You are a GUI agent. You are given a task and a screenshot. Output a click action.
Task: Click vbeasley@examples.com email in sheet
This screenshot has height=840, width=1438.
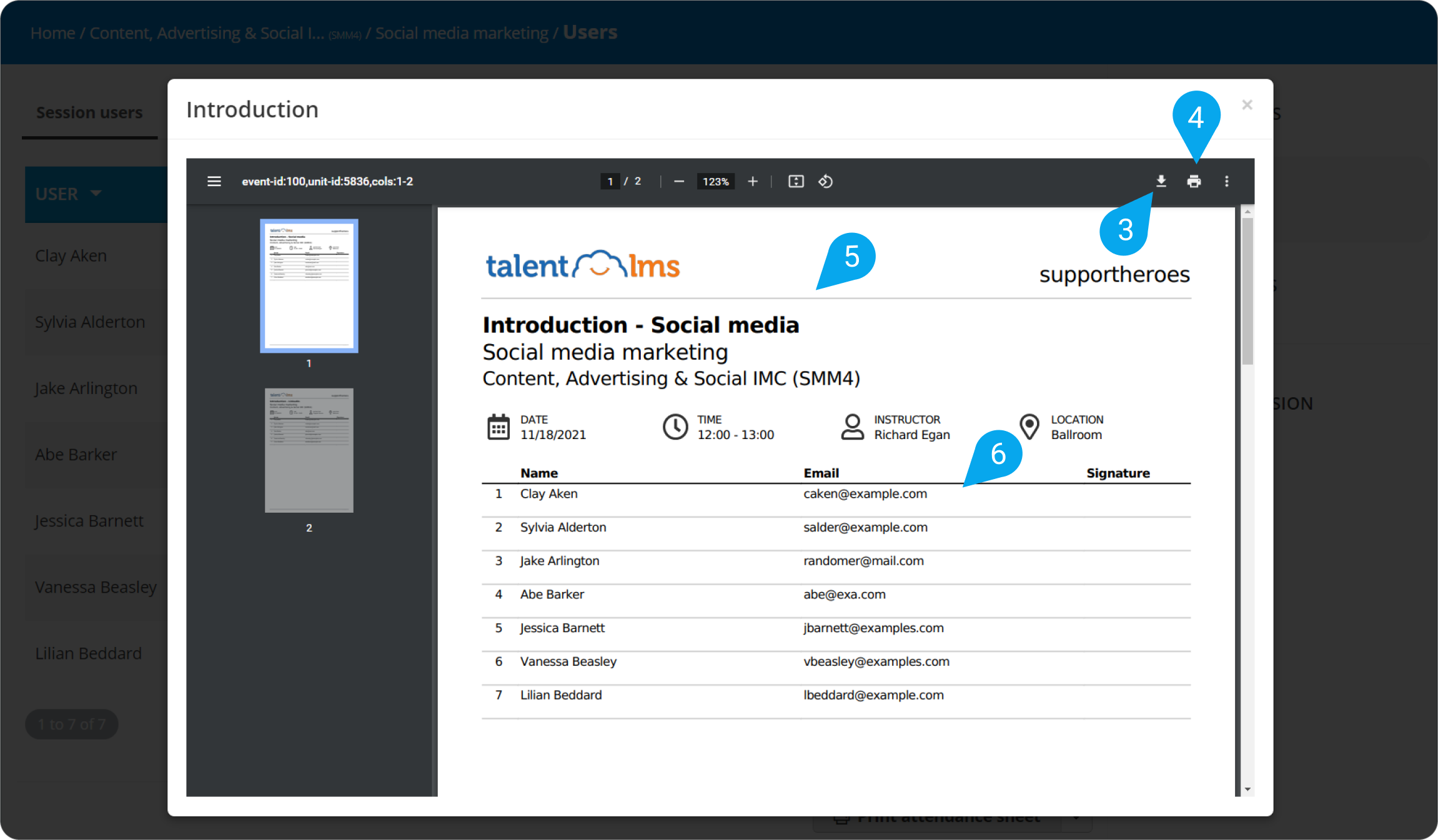coord(876,662)
